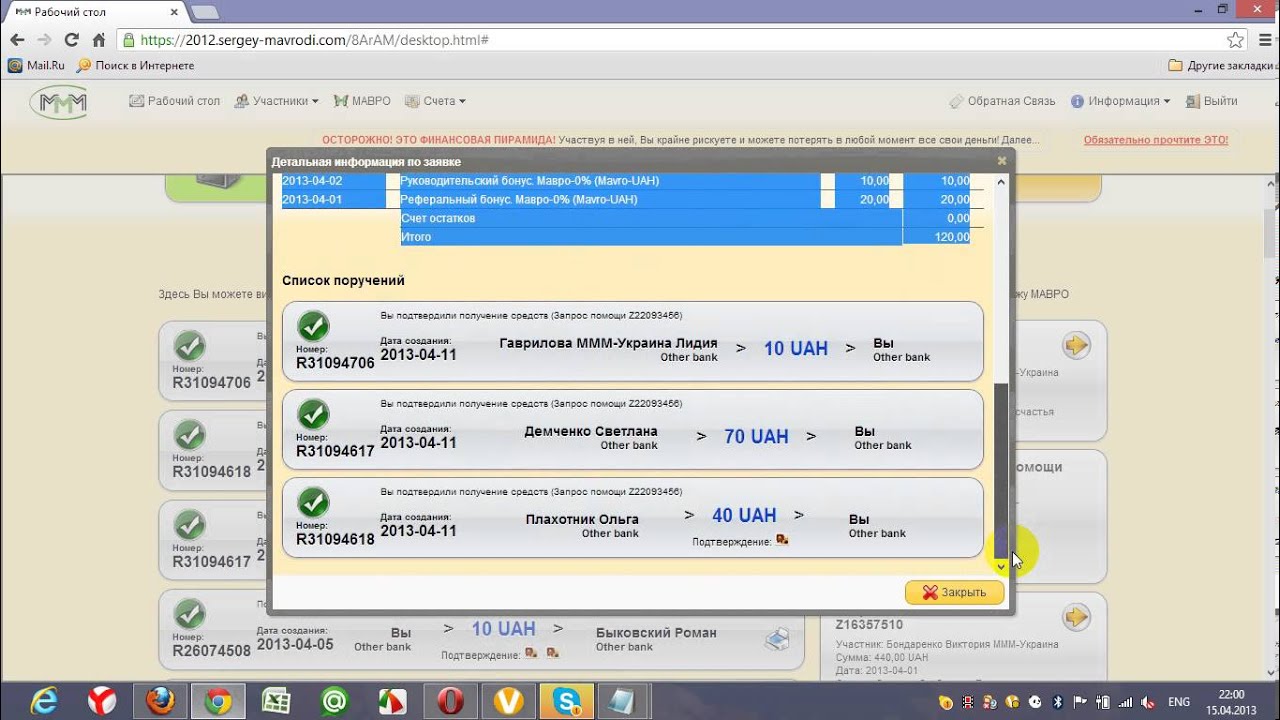1280x720 pixels.
Task: Click the dialog scrollbar down arrow
Action: (x=1002, y=567)
